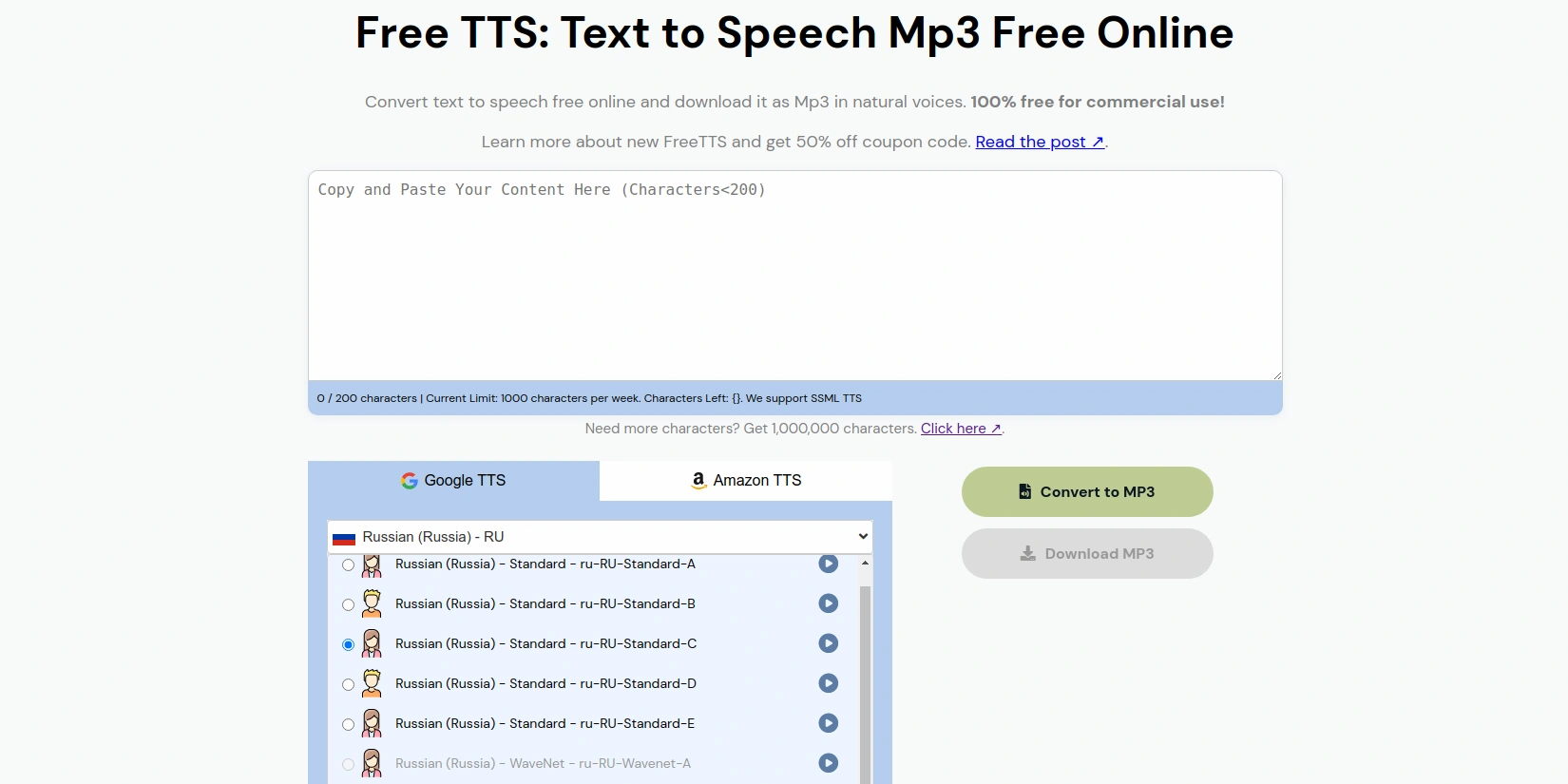Play preview for ru-RU-Standard-C voice
Screen dimensions: 1568x784
(x=829, y=643)
